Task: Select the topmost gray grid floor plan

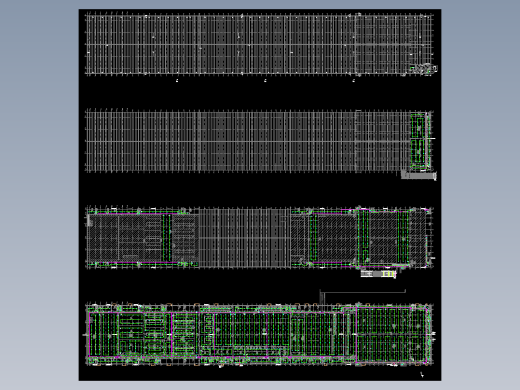Action: (x=259, y=44)
